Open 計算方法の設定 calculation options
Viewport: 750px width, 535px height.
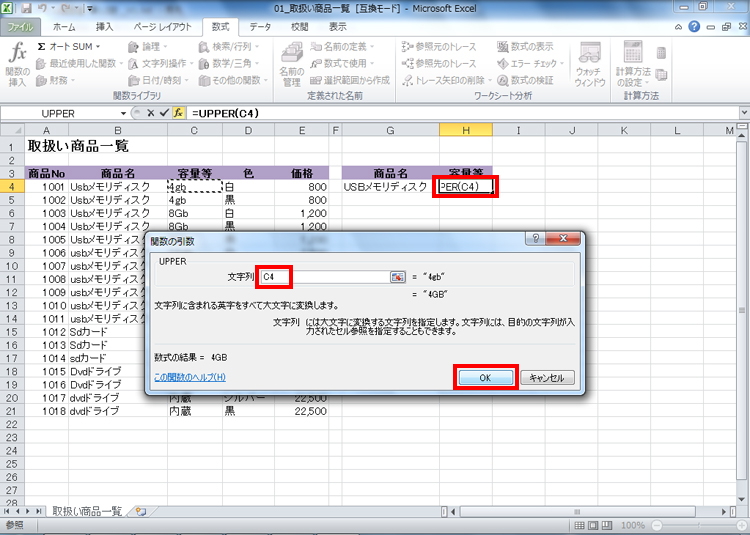(x=633, y=65)
